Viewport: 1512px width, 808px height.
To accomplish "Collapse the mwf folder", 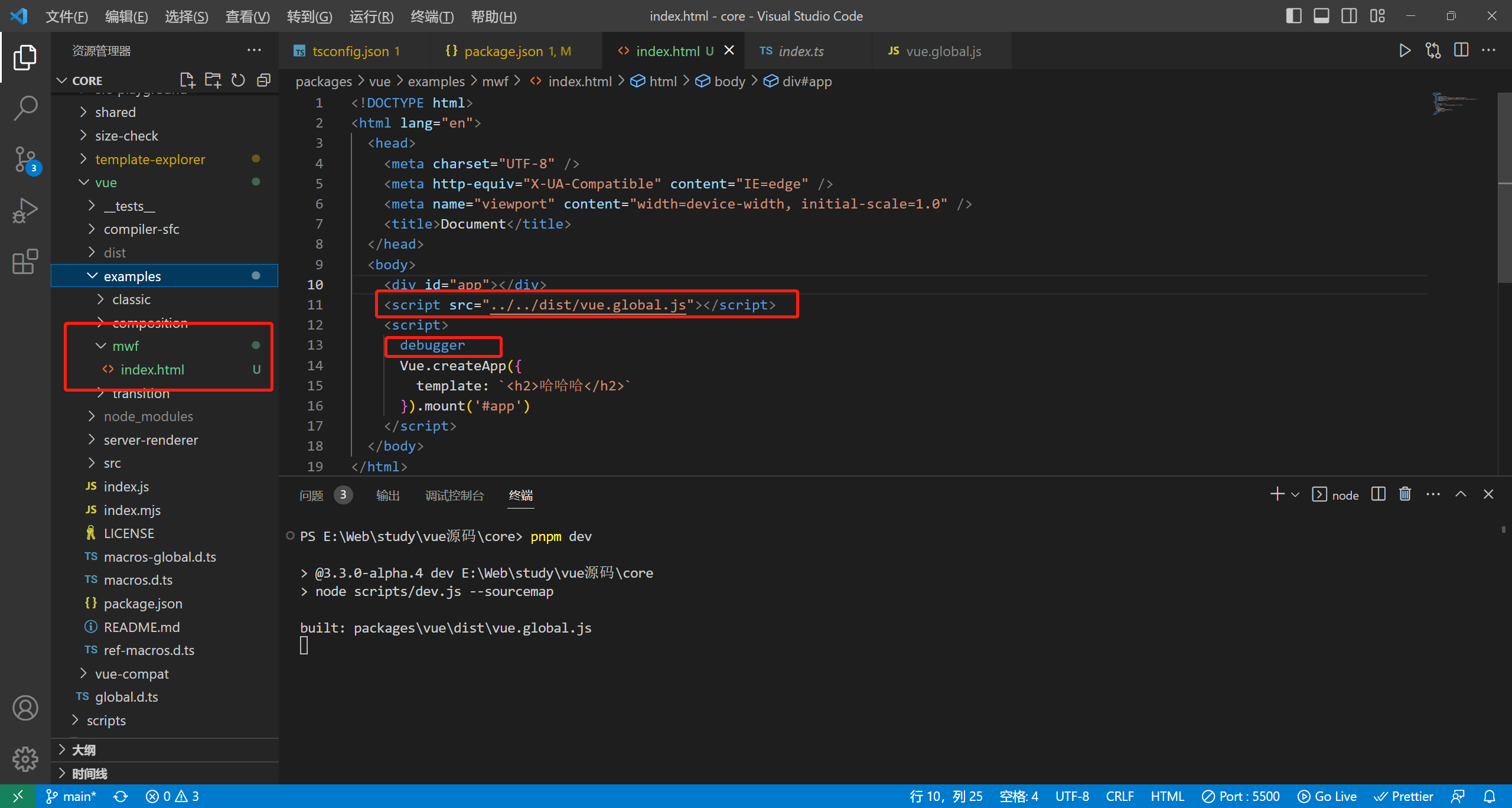I will coord(165,346).
